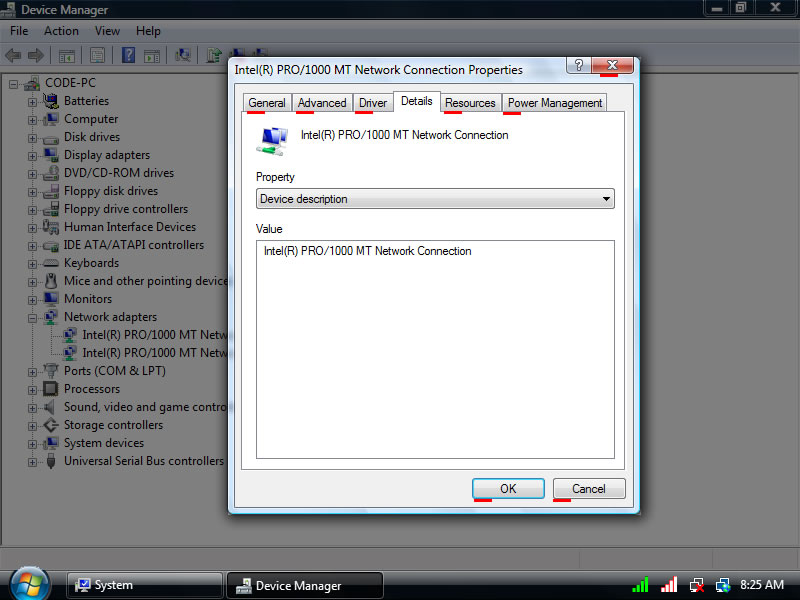
Task: Switch to the System taskbar window
Action: (x=144, y=585)
